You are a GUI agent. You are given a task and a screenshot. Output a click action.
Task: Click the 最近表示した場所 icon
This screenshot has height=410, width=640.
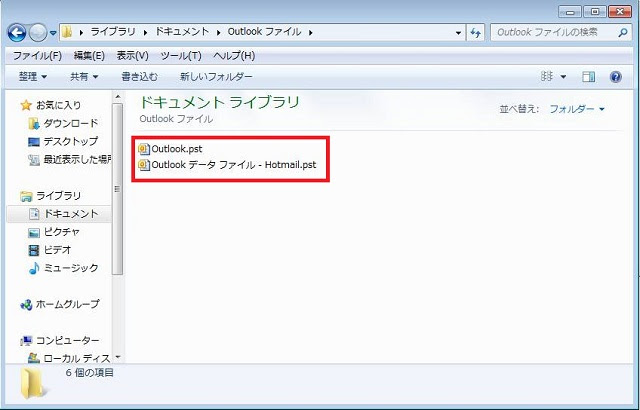(x=33, y=160)
